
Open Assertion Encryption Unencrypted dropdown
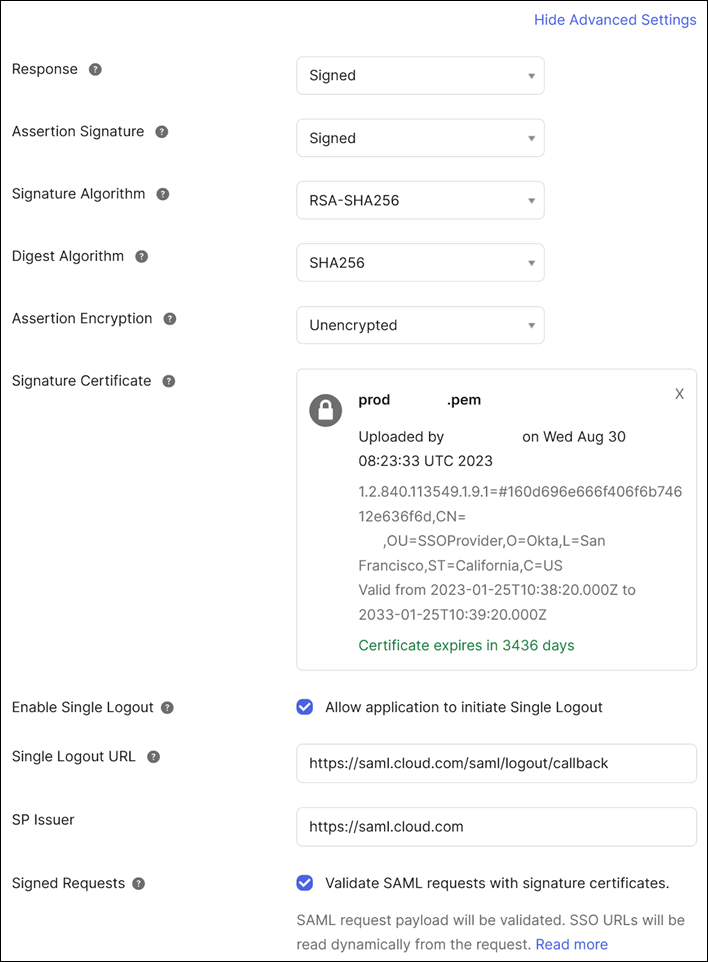click(420, 325)
